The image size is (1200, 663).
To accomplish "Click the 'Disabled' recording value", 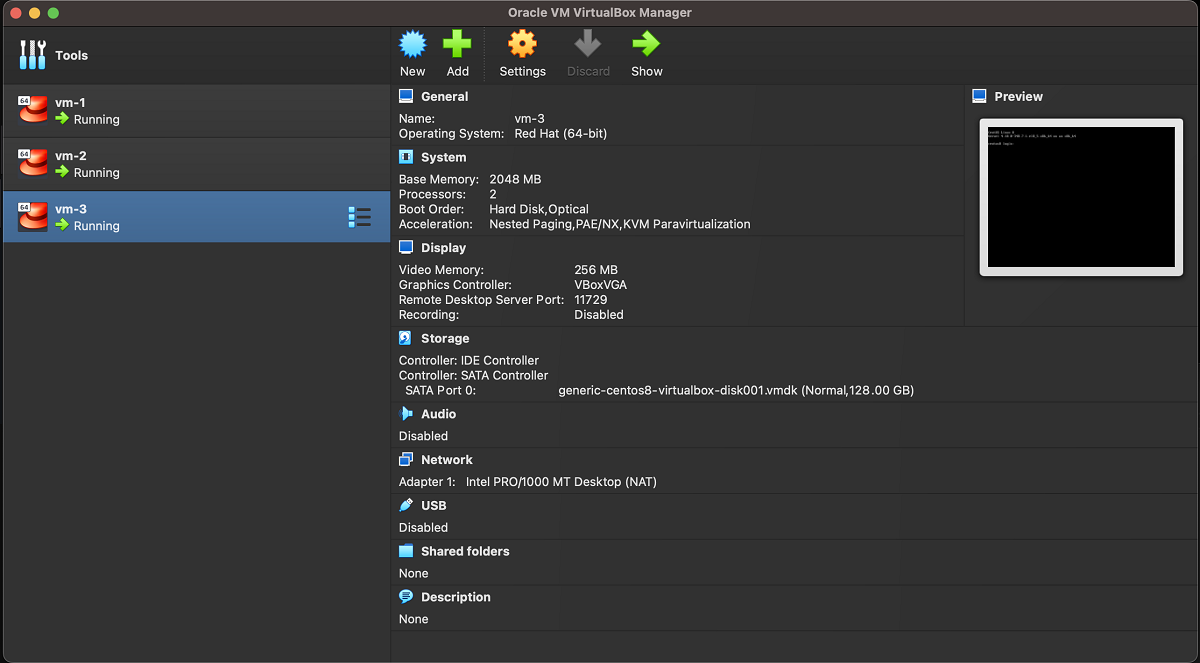I will tap(599, 315).
